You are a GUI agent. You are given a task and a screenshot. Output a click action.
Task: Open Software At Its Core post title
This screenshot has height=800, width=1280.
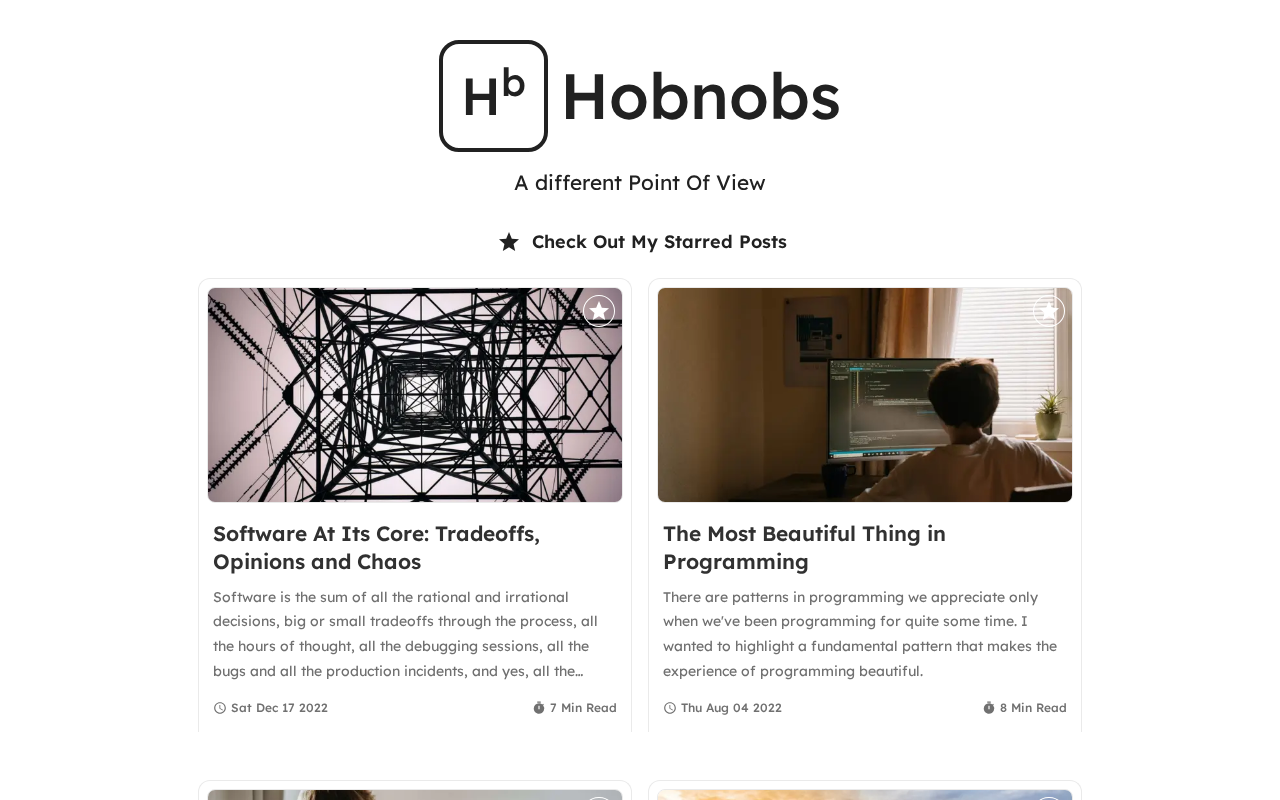tap(376, 548)
